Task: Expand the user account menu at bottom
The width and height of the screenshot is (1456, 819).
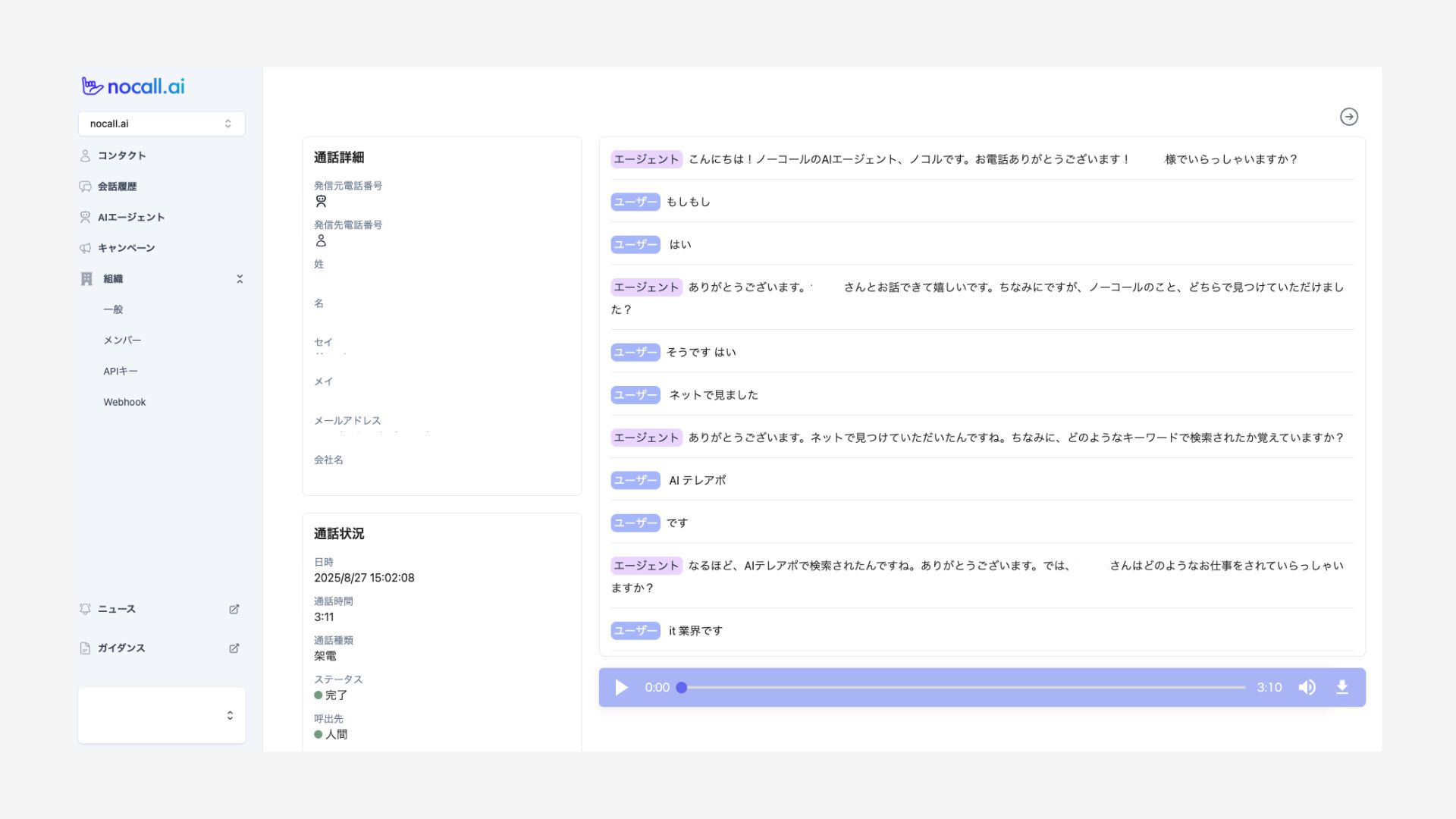Action: [x=230, y=715]
